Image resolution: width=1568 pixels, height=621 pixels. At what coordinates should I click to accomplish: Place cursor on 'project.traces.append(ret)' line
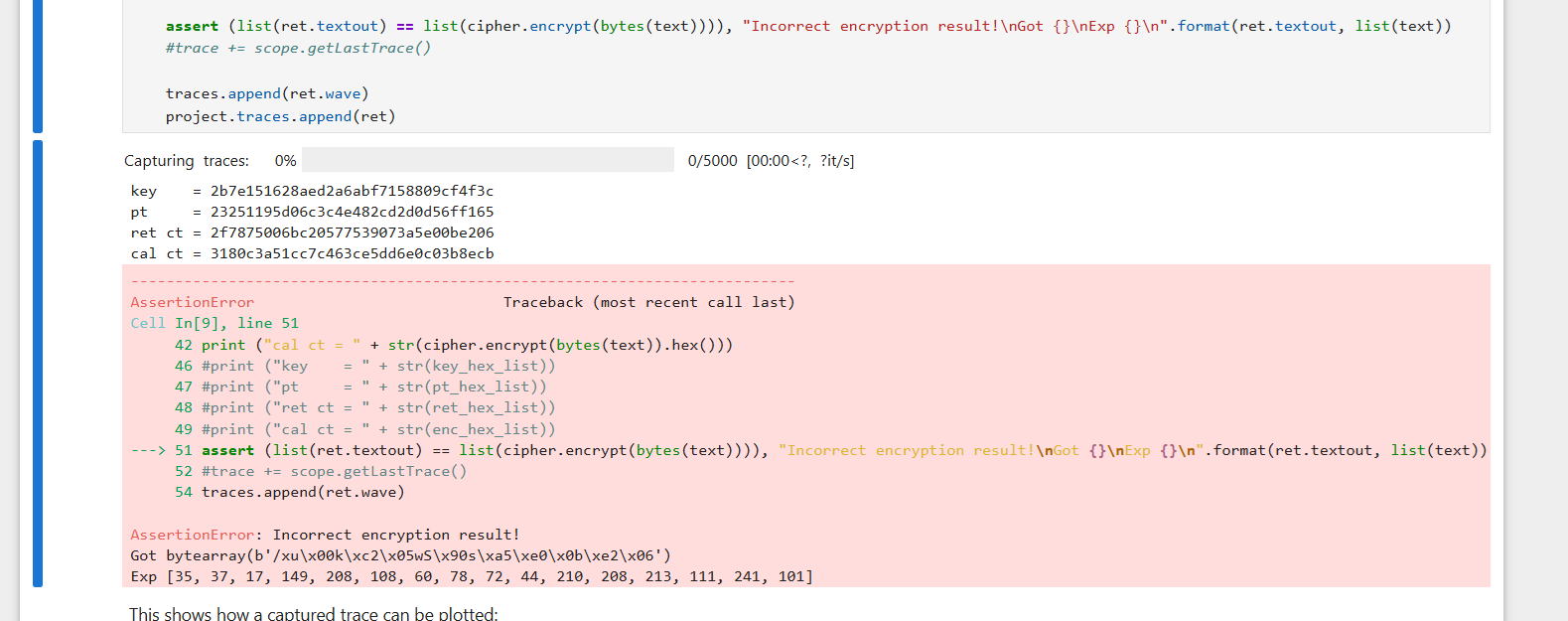[281, 116]
